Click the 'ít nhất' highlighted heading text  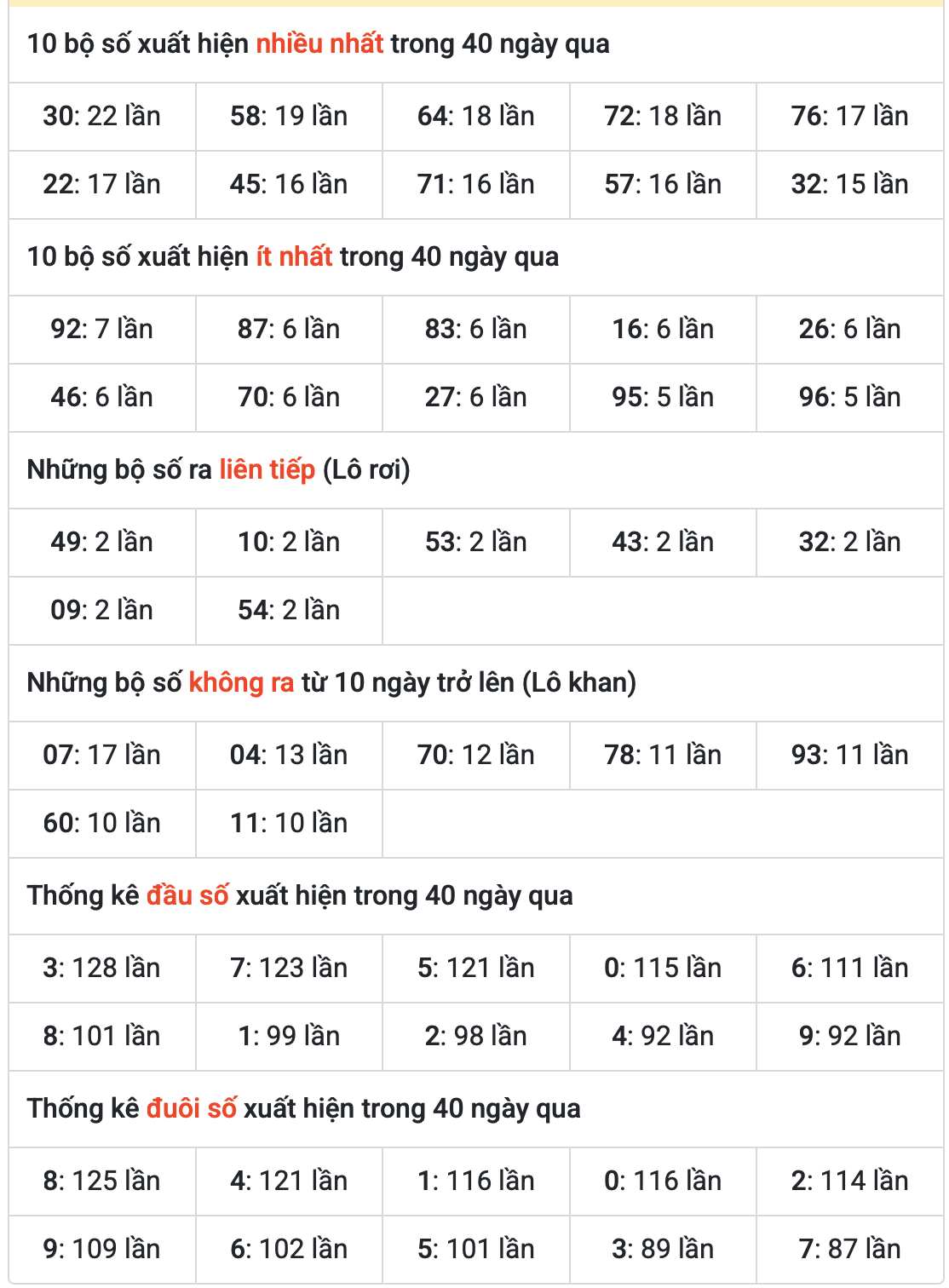[x=294, y=256]
